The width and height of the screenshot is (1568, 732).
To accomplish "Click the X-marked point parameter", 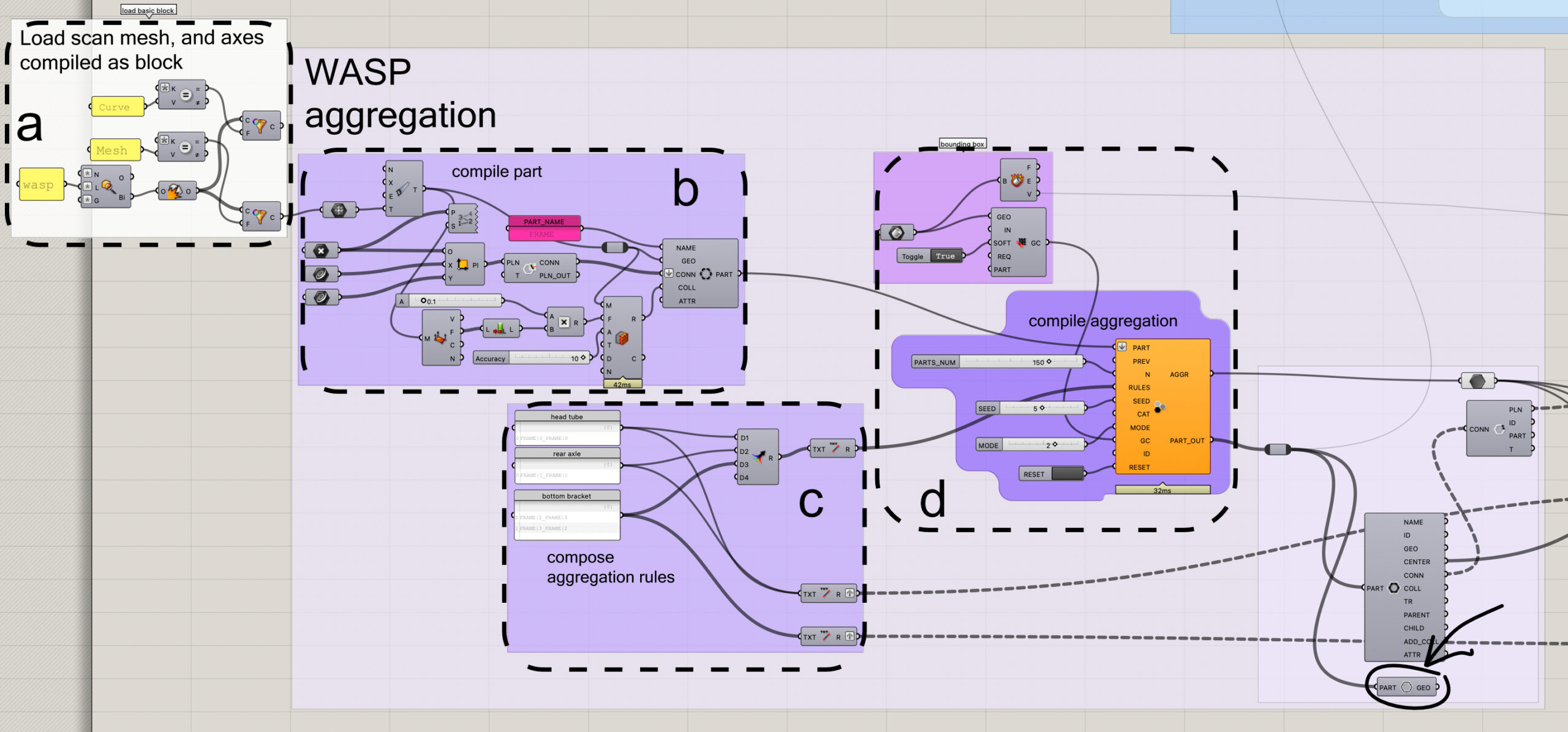I will (321, 251).
